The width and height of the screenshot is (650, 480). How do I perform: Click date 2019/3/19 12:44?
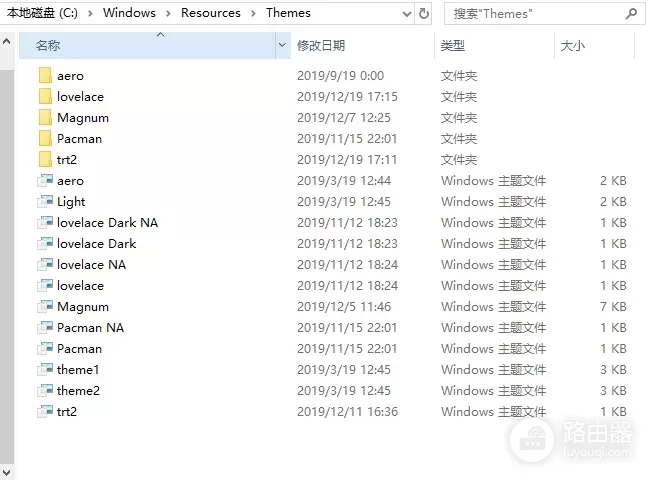coord(344,181)
